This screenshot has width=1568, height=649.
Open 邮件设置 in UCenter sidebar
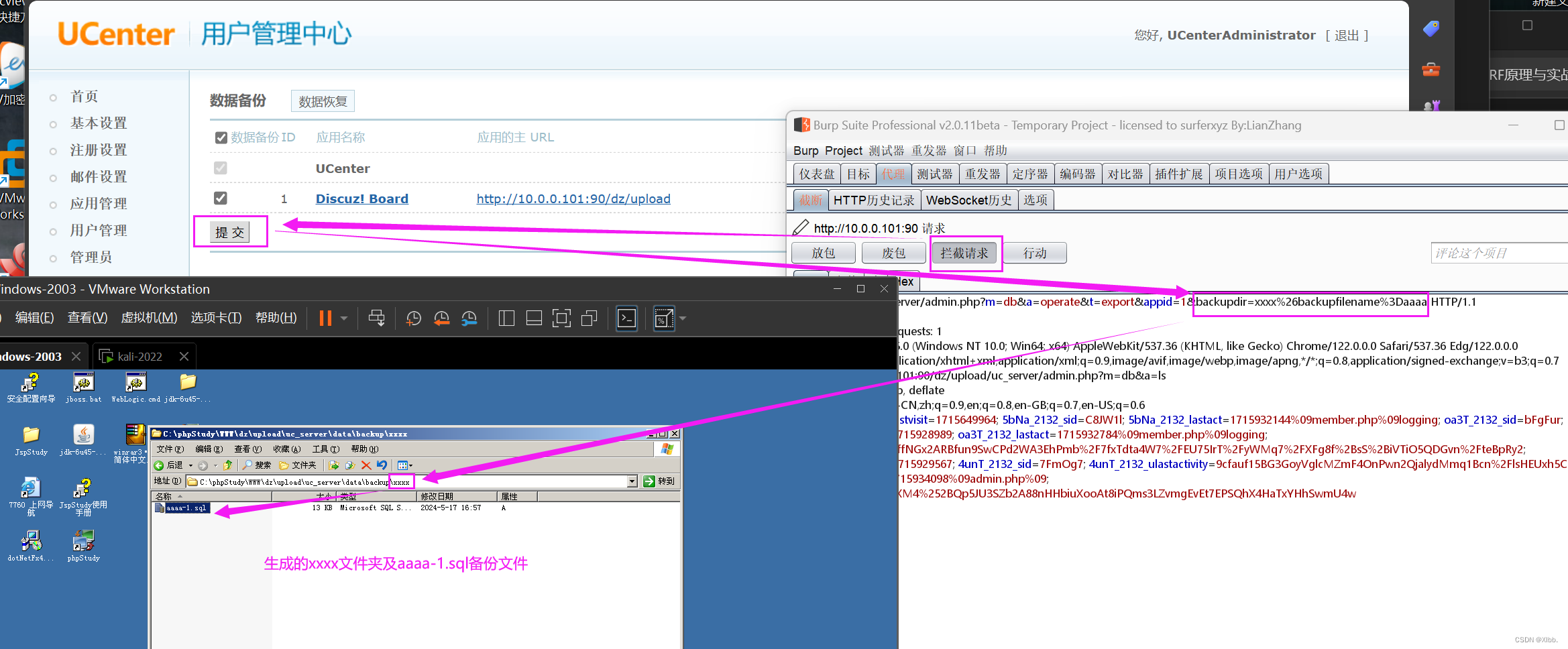(99, 176)
